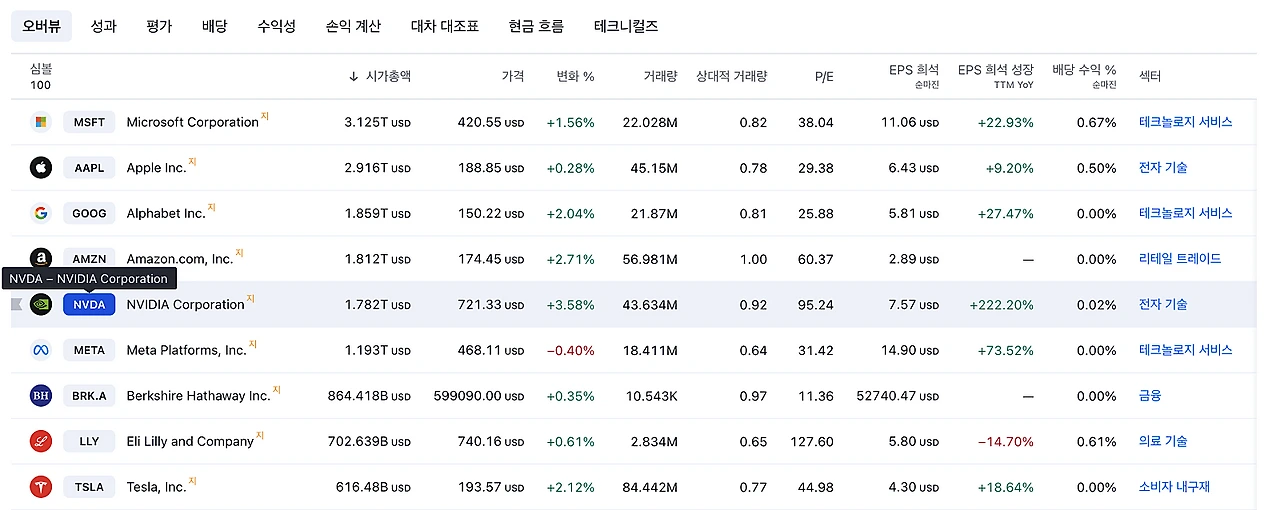The width and height of the screenshot is (1280, 510).
Task: Click the MSFT ticker badge
Action: pos(89,122)
